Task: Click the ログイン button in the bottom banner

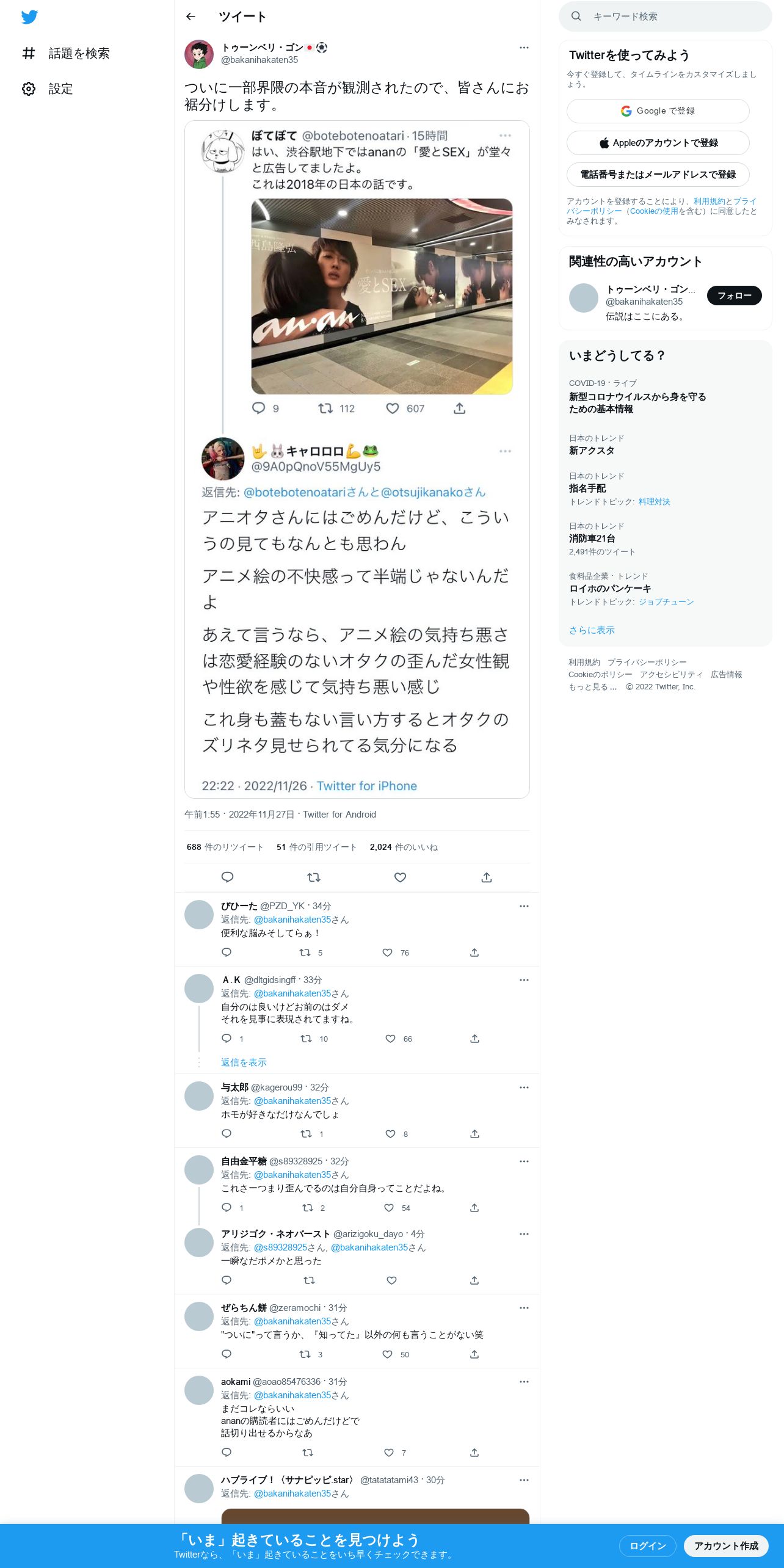Action: tap(647, 1546)
